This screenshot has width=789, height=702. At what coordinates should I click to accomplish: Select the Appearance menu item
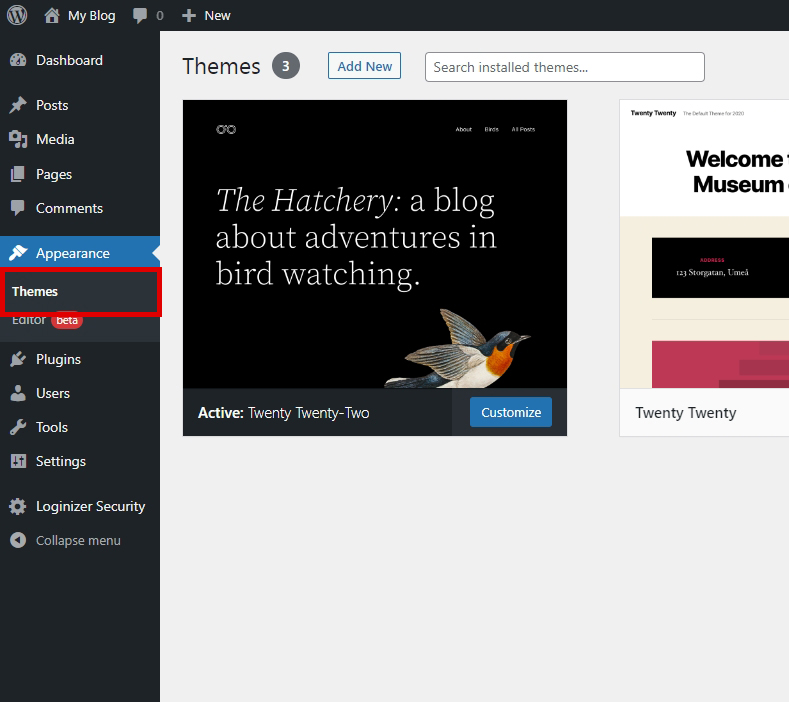pos(80,253)
